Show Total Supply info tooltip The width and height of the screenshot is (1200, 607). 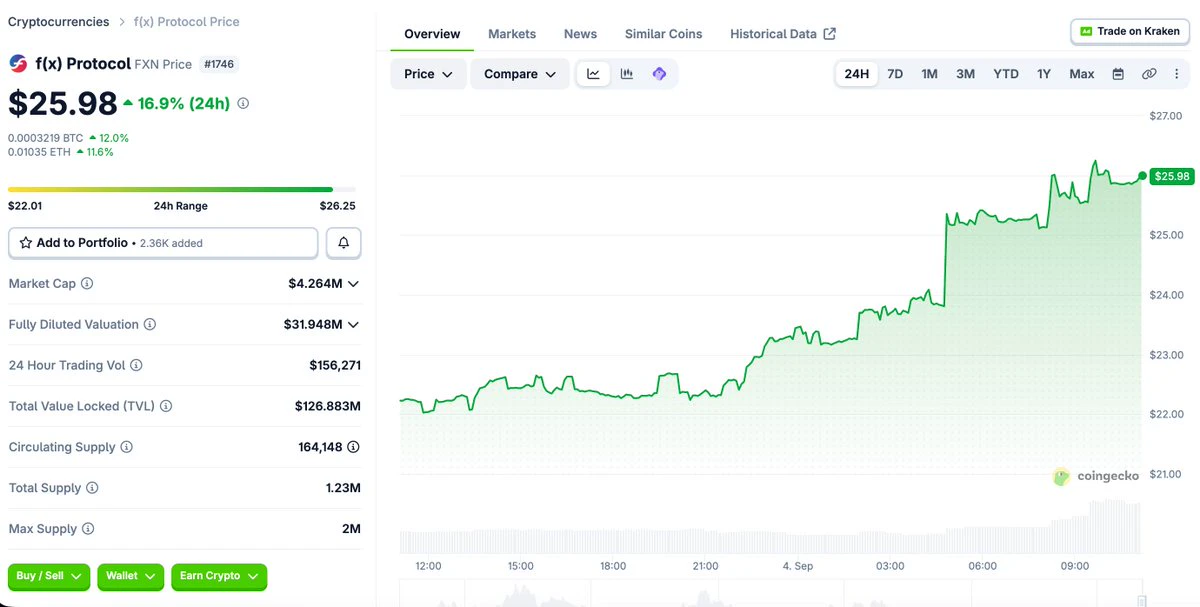[92, 488]
